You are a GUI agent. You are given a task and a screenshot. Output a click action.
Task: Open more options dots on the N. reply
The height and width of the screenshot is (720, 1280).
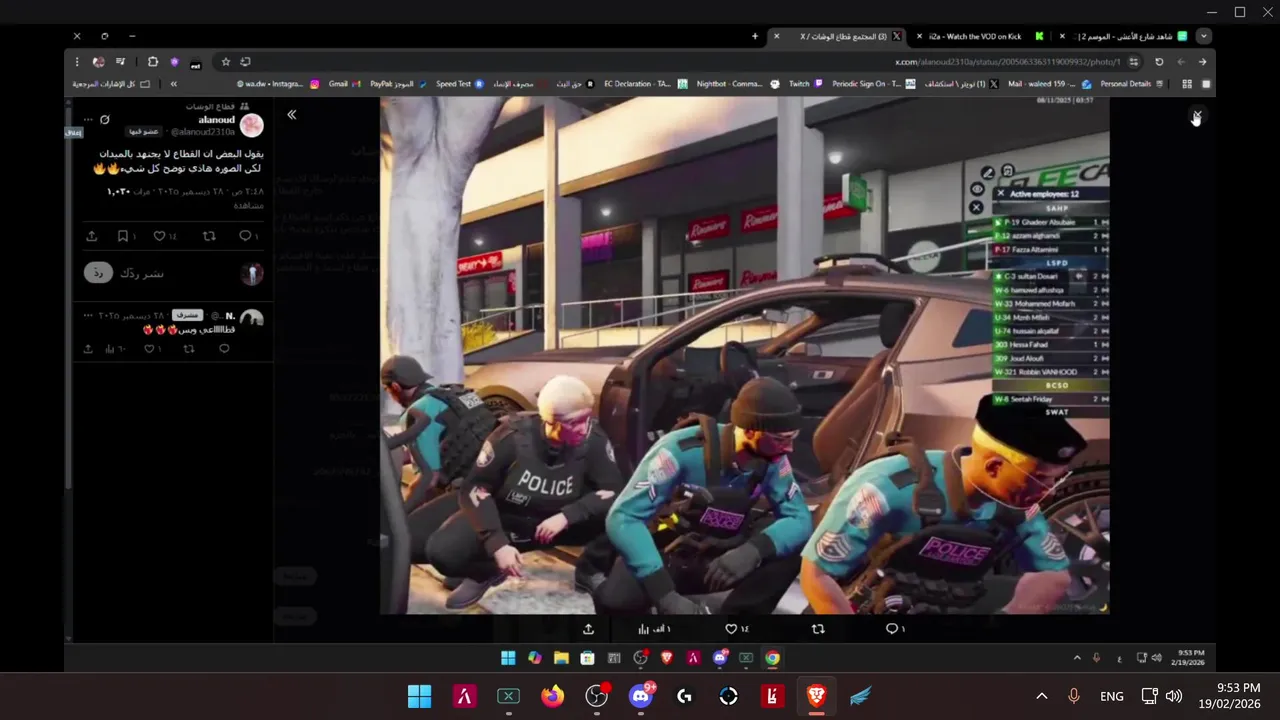tap(88, 315)
